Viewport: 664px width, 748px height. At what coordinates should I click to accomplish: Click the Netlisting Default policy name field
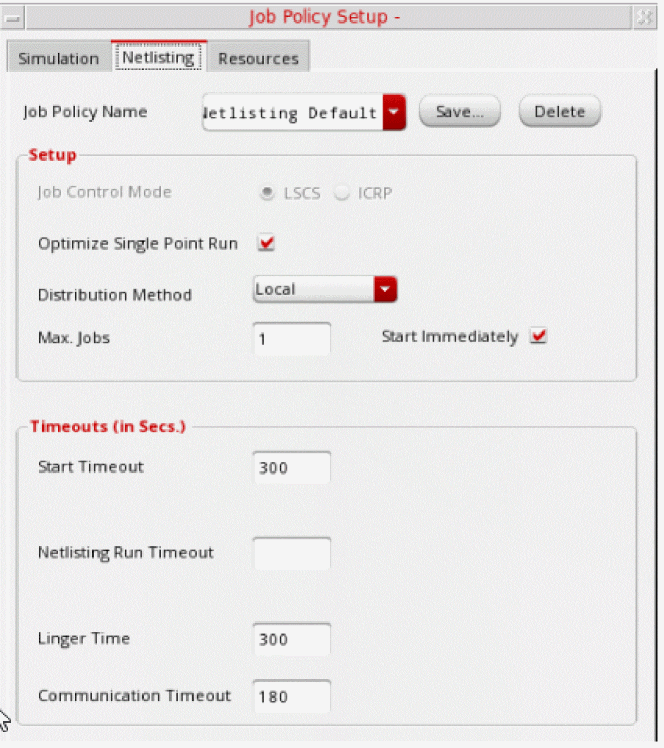(292, 113)
